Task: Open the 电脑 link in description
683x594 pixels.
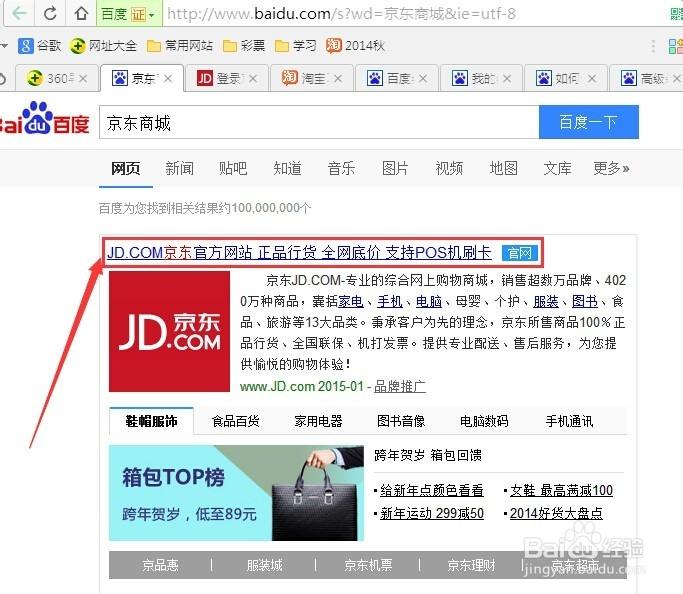Action: click(x=429, y=301)
